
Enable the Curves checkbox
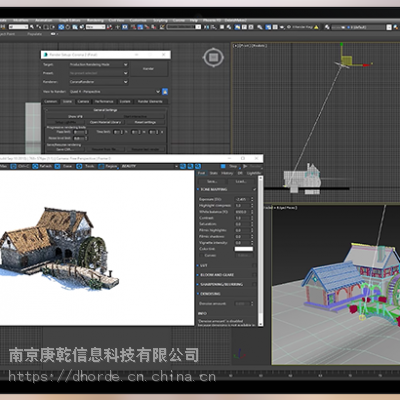201,255
